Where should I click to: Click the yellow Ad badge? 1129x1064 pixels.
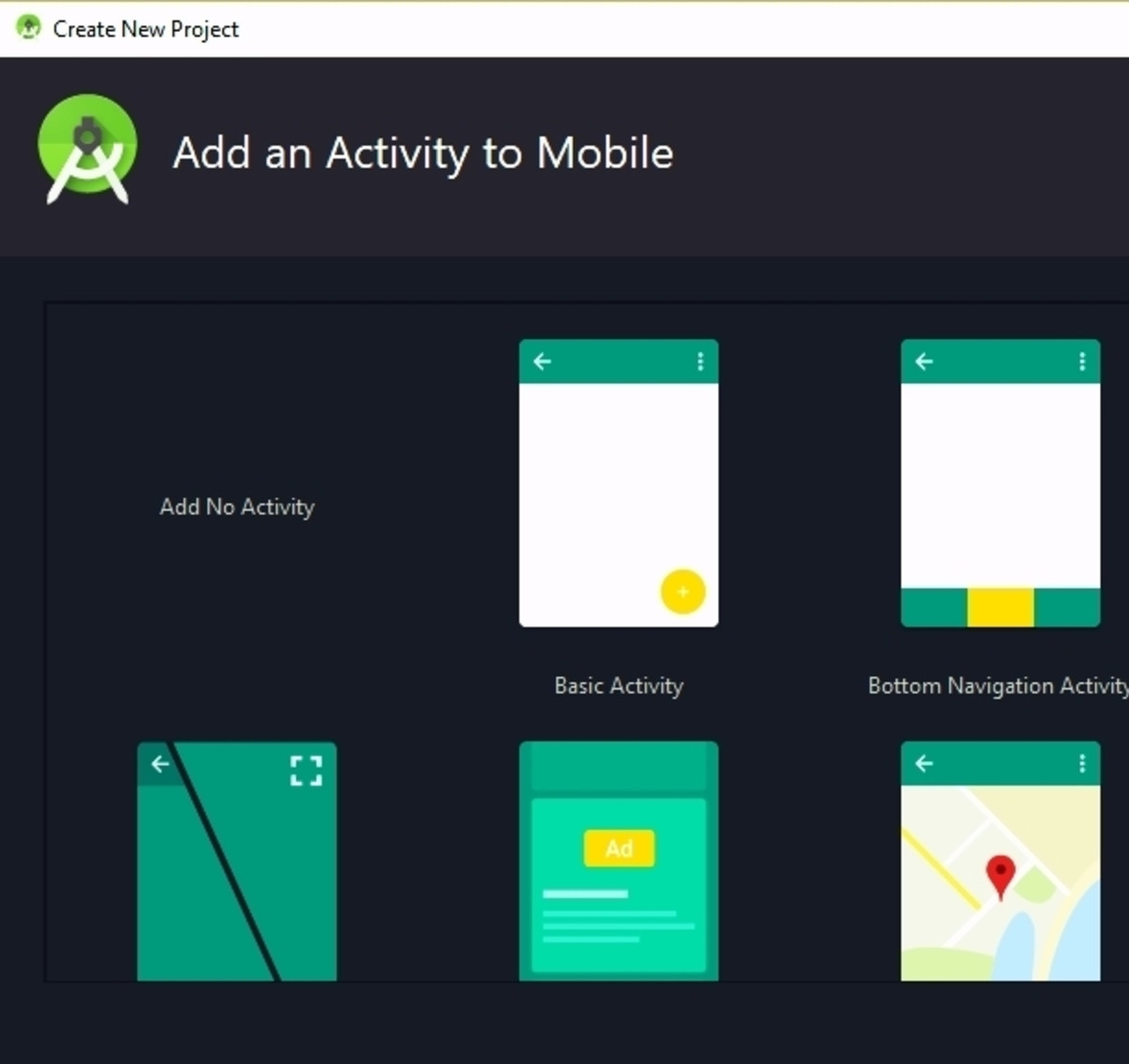[x=619, y=849]
